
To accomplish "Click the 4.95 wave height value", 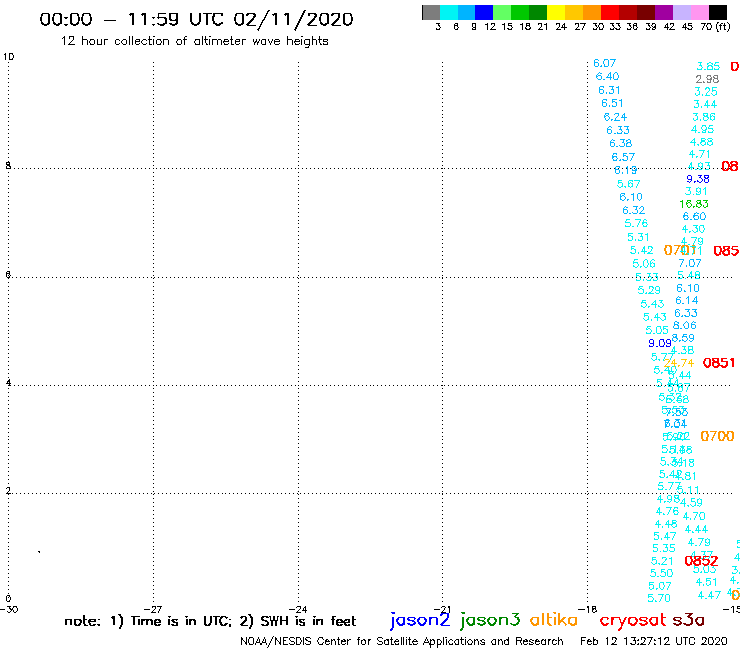I will click(703, 129).
